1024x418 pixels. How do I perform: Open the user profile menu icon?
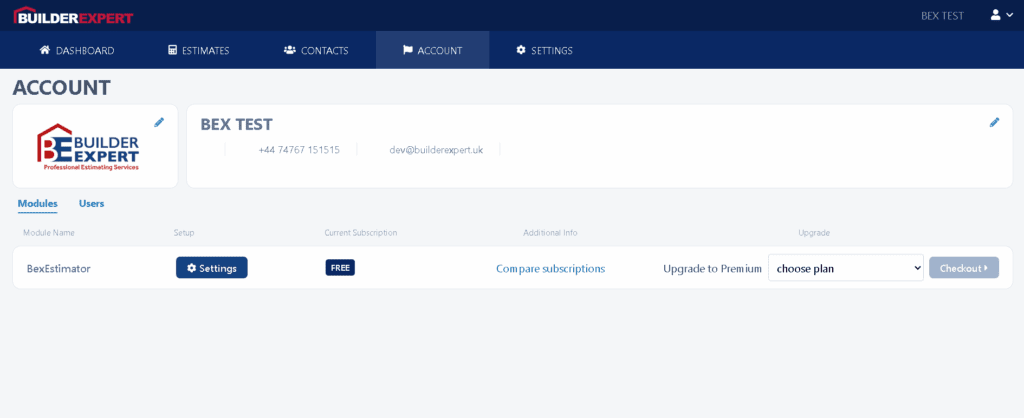click(995, 15)
